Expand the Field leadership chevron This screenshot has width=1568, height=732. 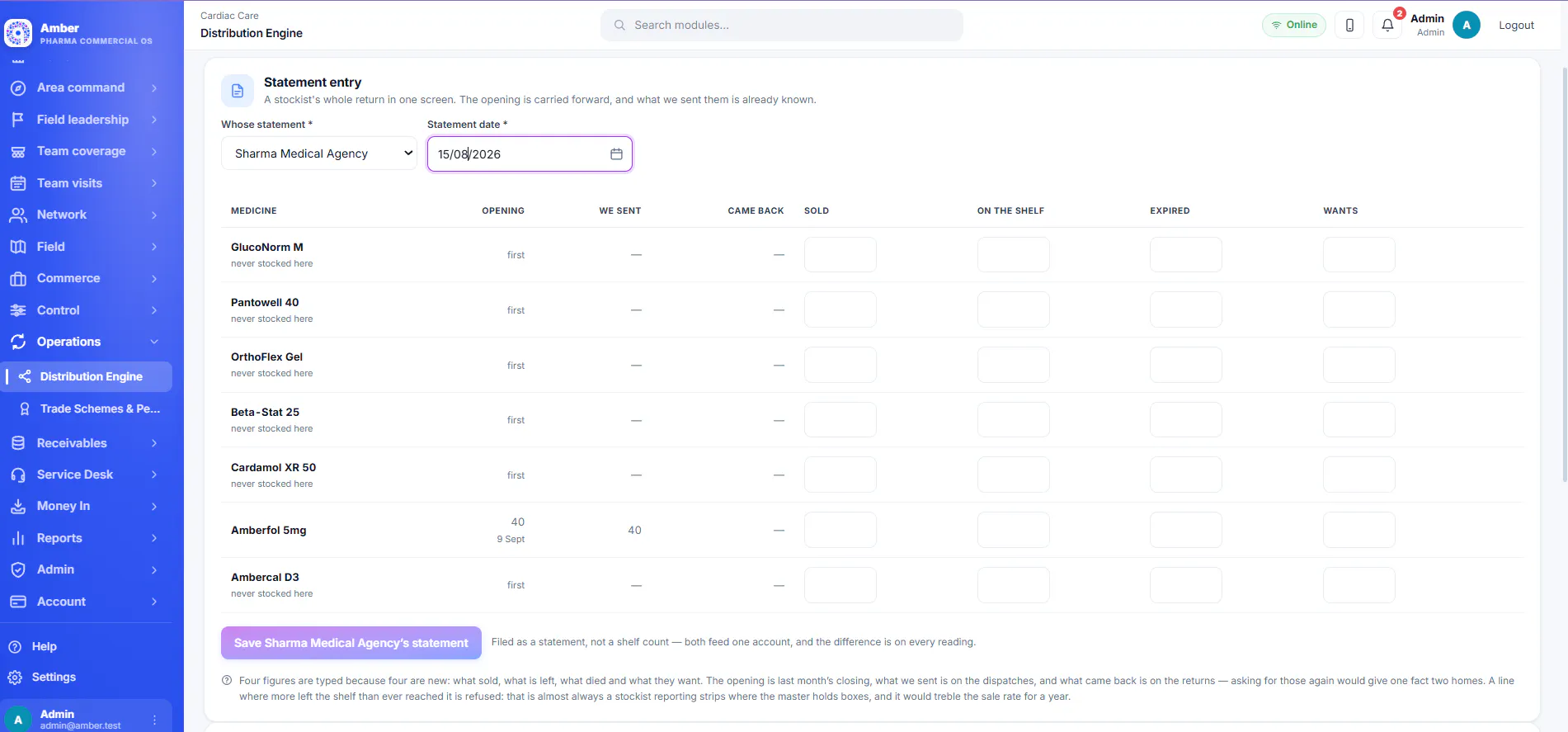point(154,120)
